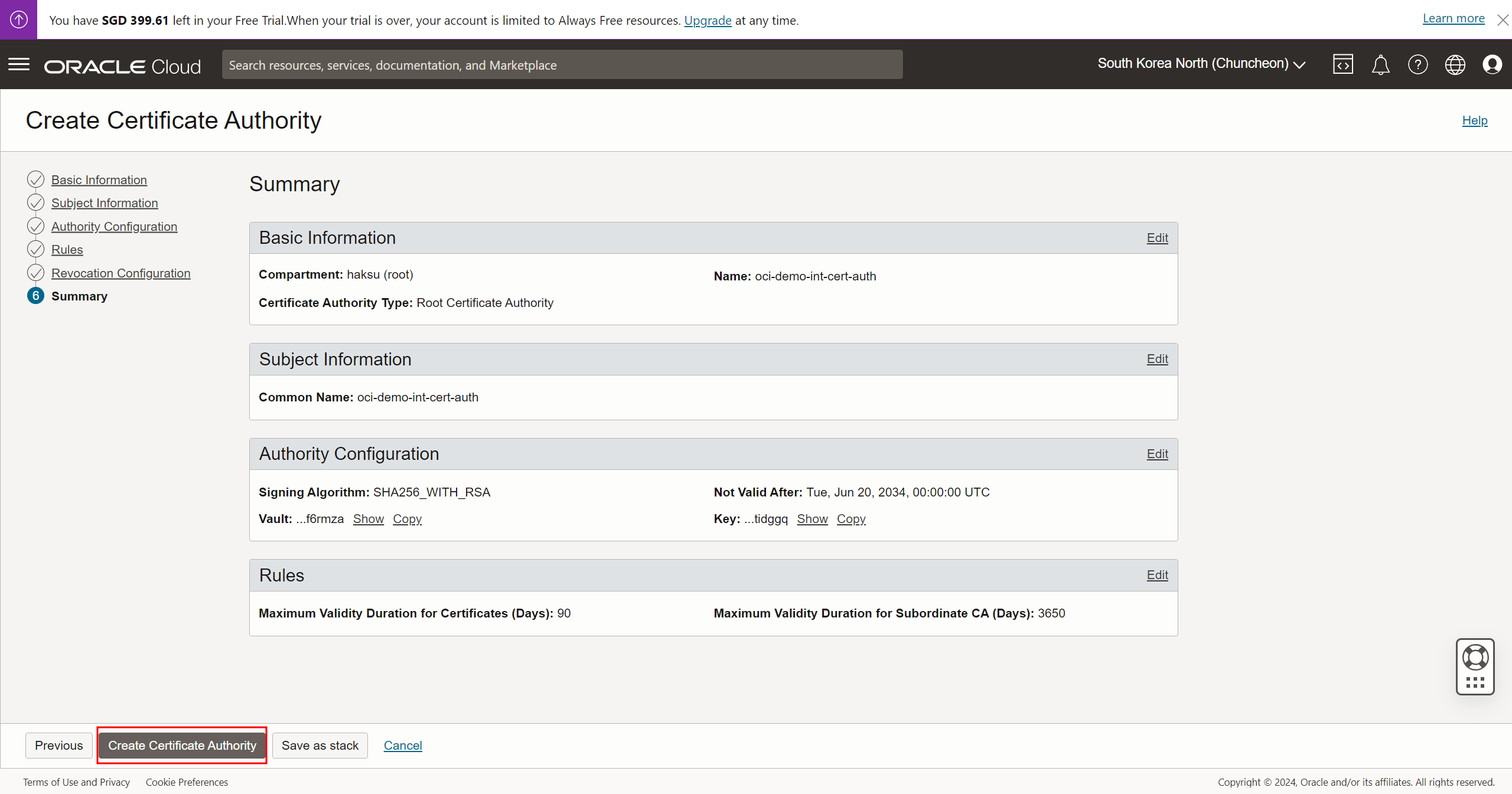Screen dimensions: 1512x794
Task: Jump to Authority Configuration step
Action: click(x=114, y=227)
